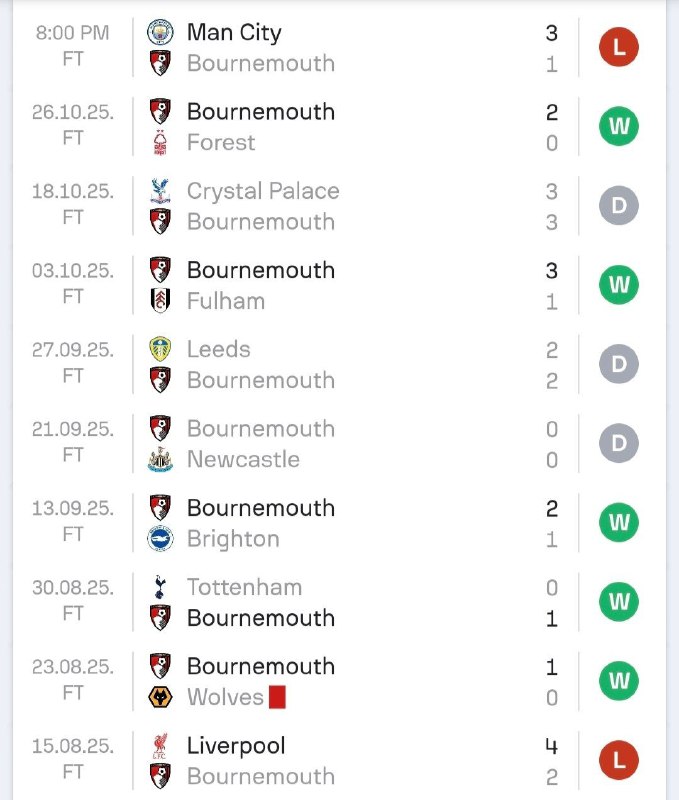The height and width of the screenshot is (800, 679).
Task: Open the Tottenham team name link
Action: 244,587
